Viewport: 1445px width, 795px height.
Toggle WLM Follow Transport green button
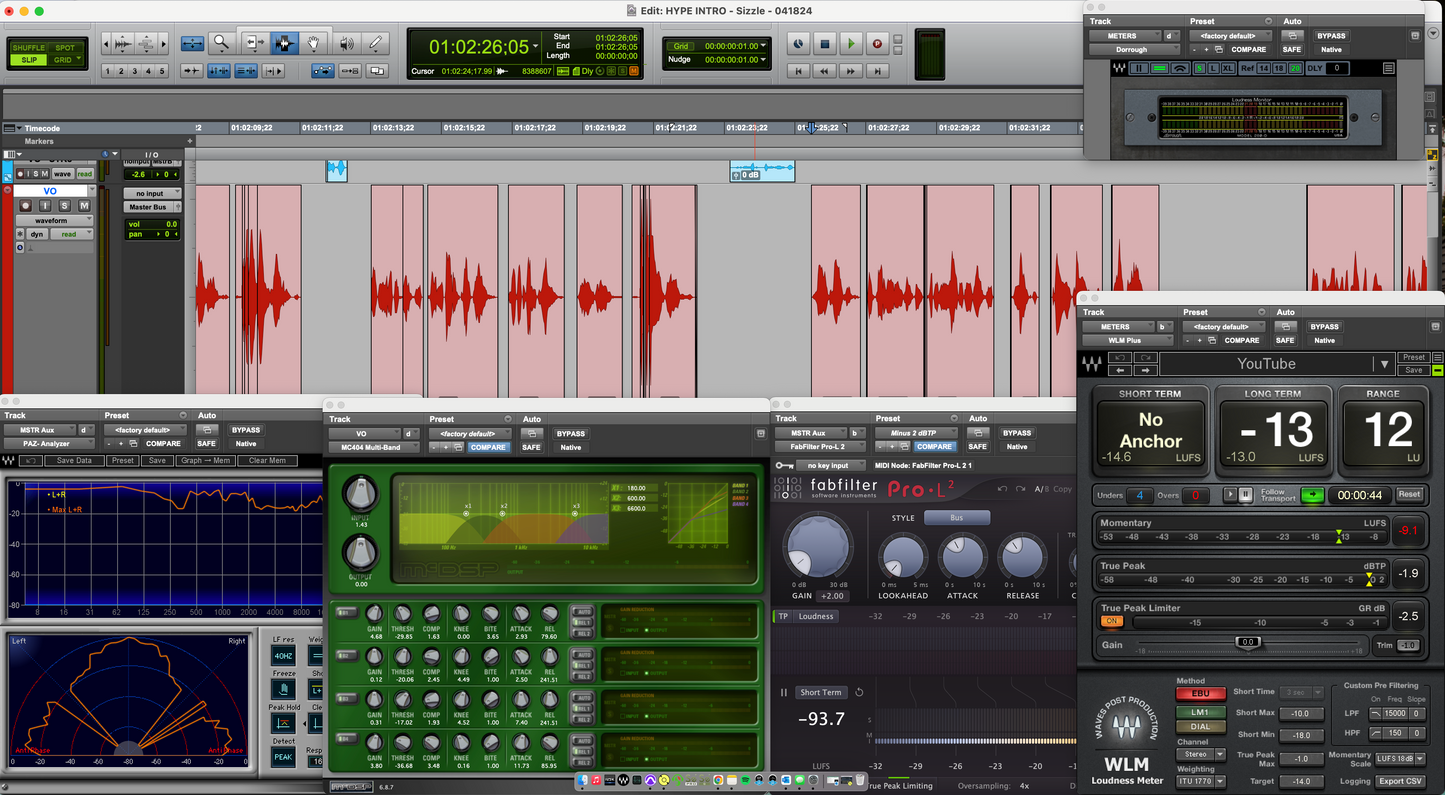click(x=1312, y=495)
